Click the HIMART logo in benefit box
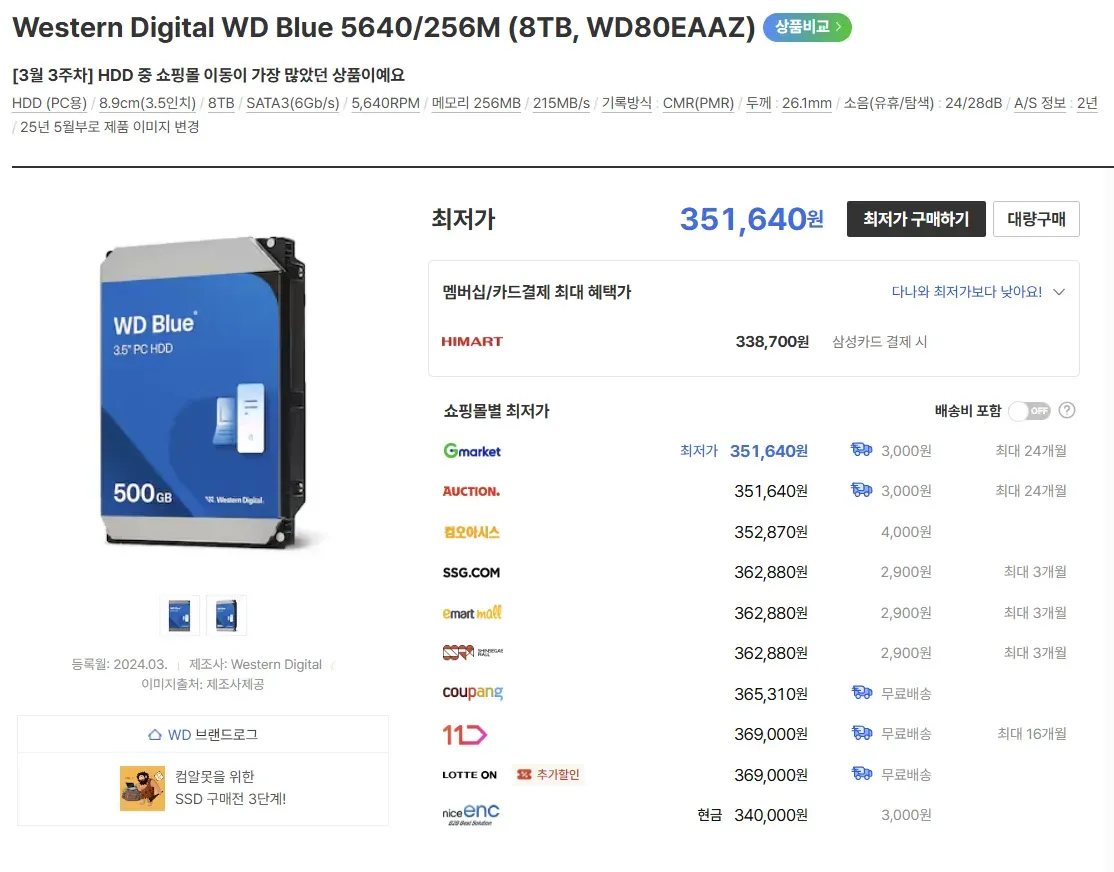This screenshot has height=872, width=1114. pos(472,341)
